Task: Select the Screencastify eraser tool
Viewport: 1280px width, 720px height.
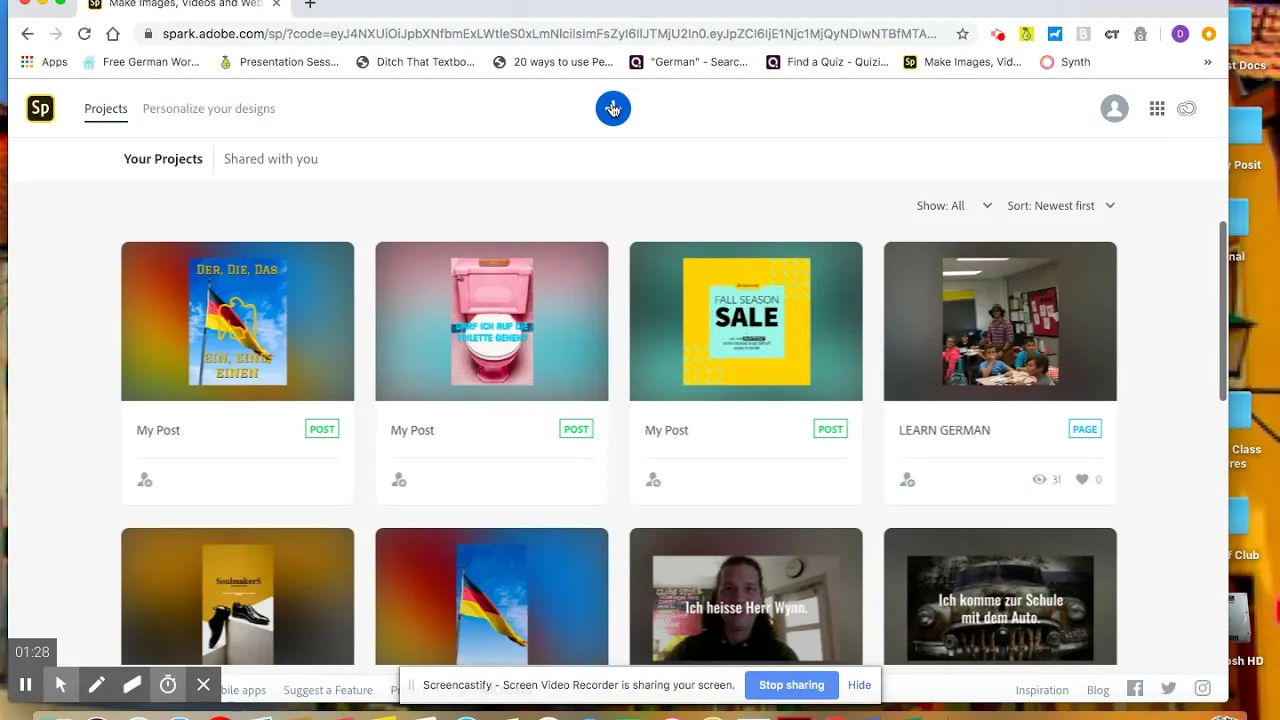Action: [x=132, y=684]
